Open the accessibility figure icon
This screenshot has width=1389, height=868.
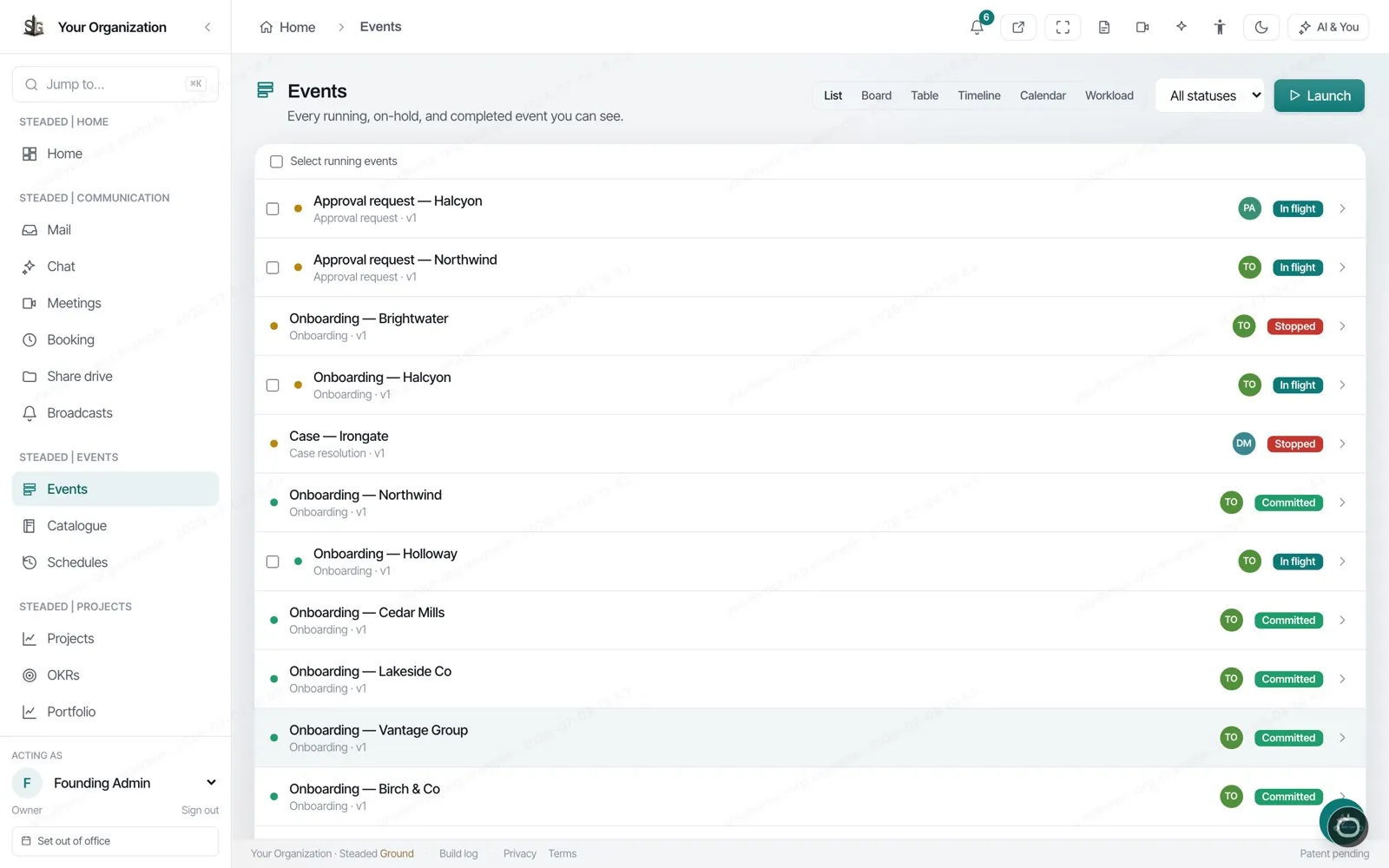[x=1220, y=27]
